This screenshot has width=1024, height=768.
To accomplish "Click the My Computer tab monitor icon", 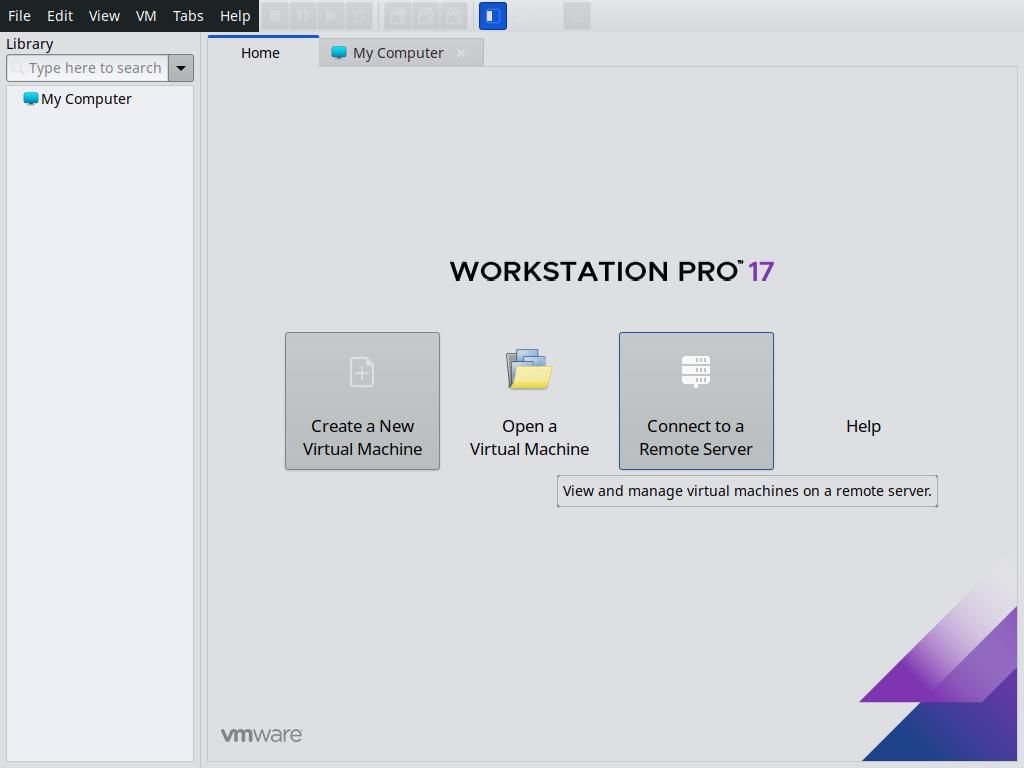I will 338,52.
